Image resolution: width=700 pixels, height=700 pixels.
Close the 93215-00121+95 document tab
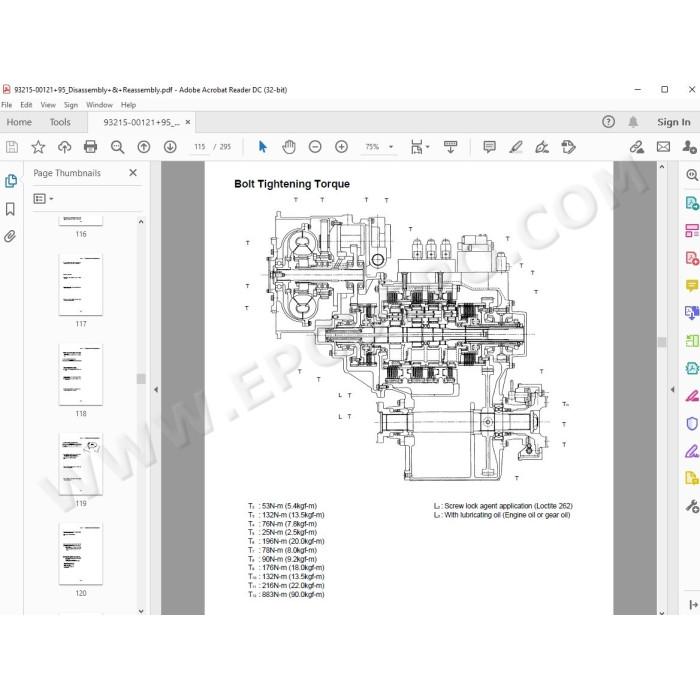coord(188,122)
